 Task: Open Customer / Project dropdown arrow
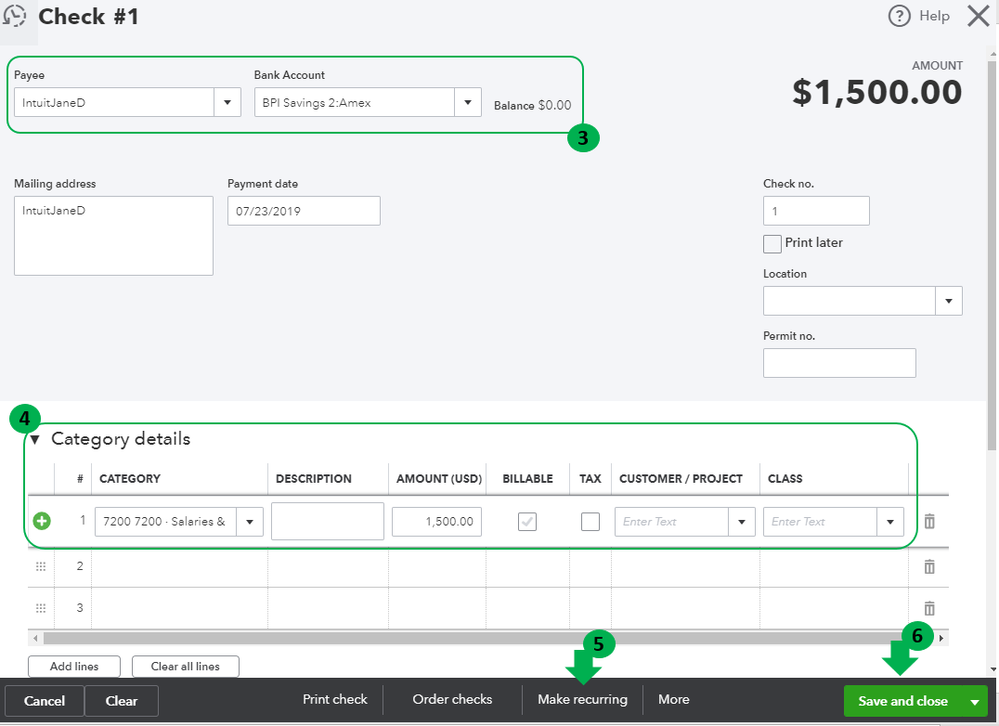742,522
